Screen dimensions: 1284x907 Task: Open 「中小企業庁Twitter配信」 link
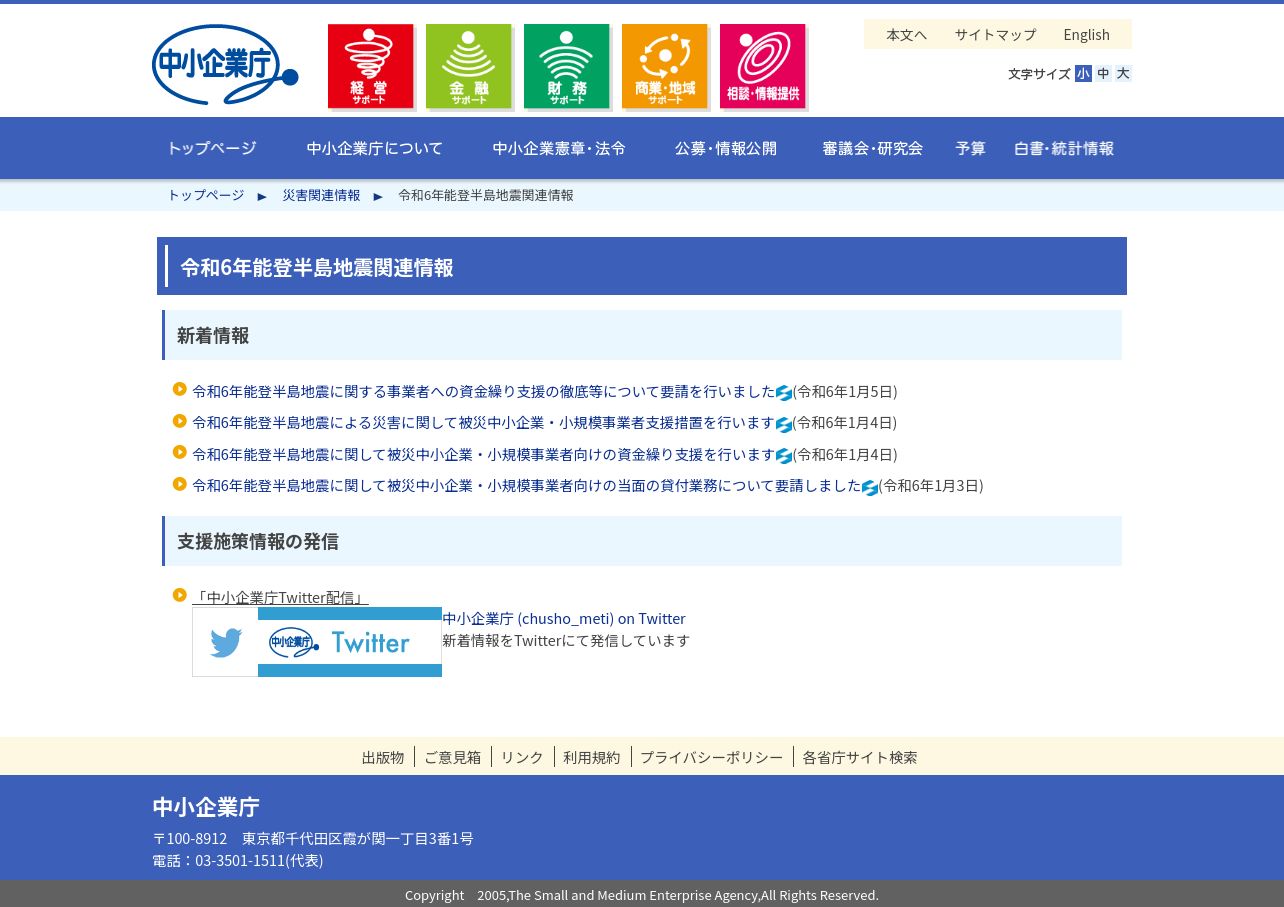[x=280, y=597]
